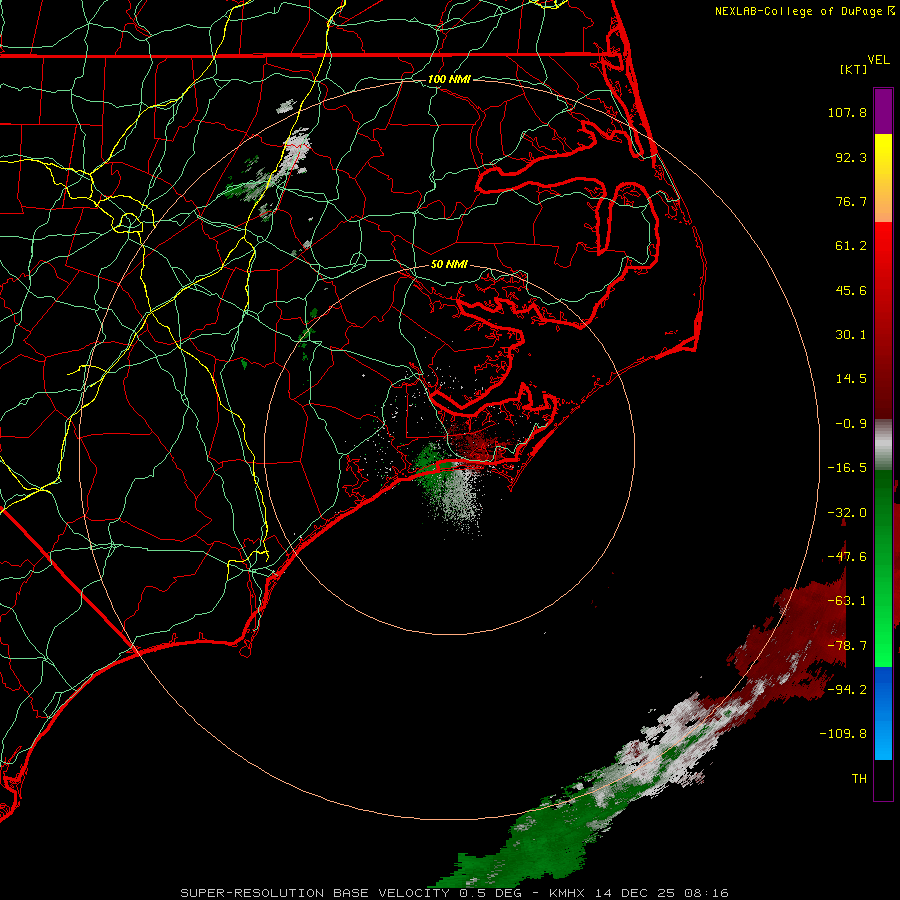Click the -63.1 velocity scale value

tap(847, 601)
